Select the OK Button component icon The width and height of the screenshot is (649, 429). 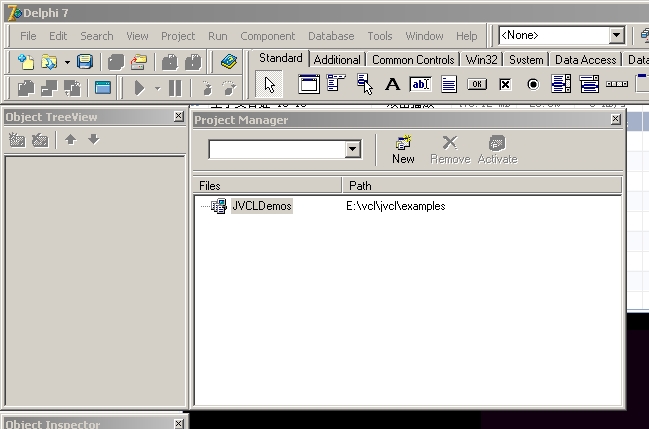(x=477, y=85)
